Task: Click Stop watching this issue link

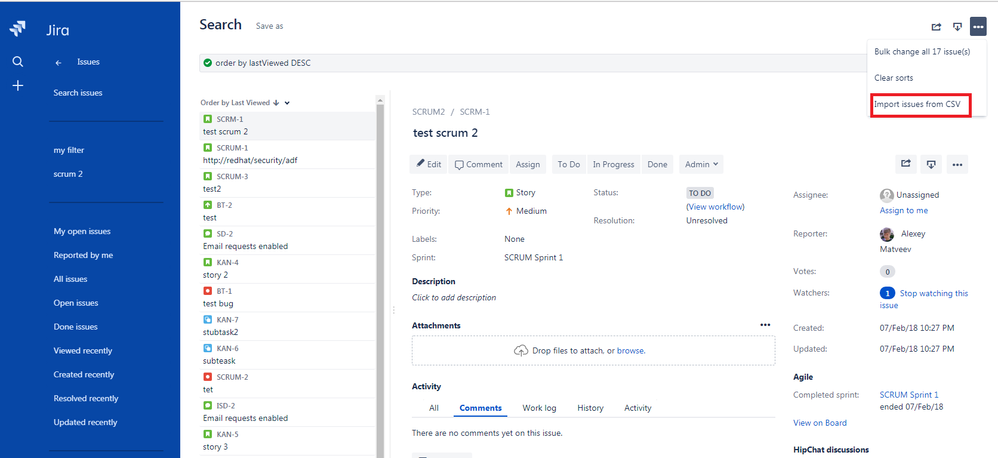Action: point(924,299)
